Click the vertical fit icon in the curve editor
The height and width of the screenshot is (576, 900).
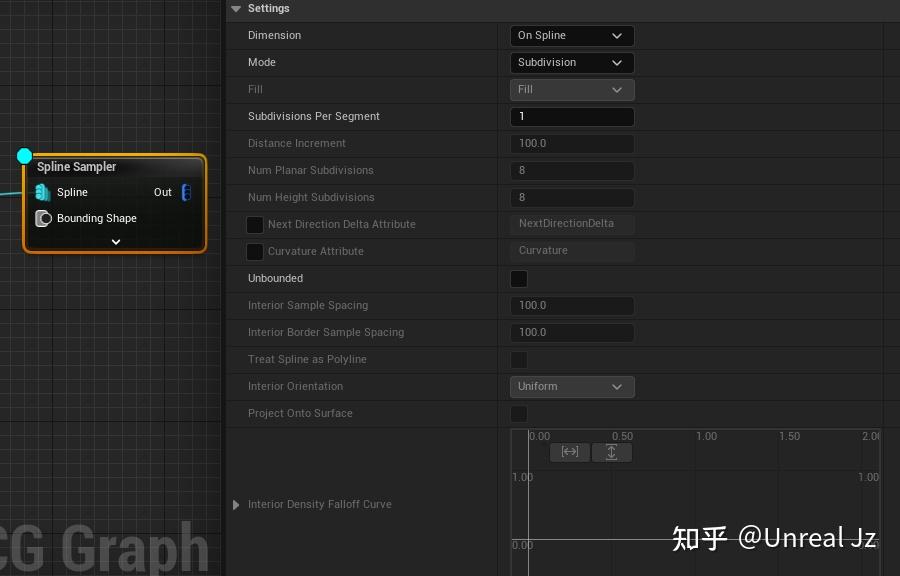click(611, 452)
